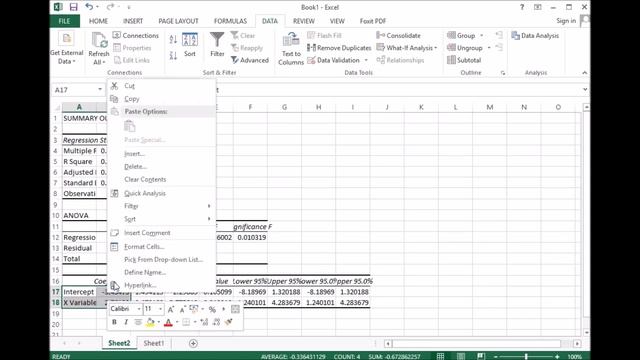Expand Group dropdown arrow
Viewport: 640px width, 360px height.
click(x=482, y=36)
